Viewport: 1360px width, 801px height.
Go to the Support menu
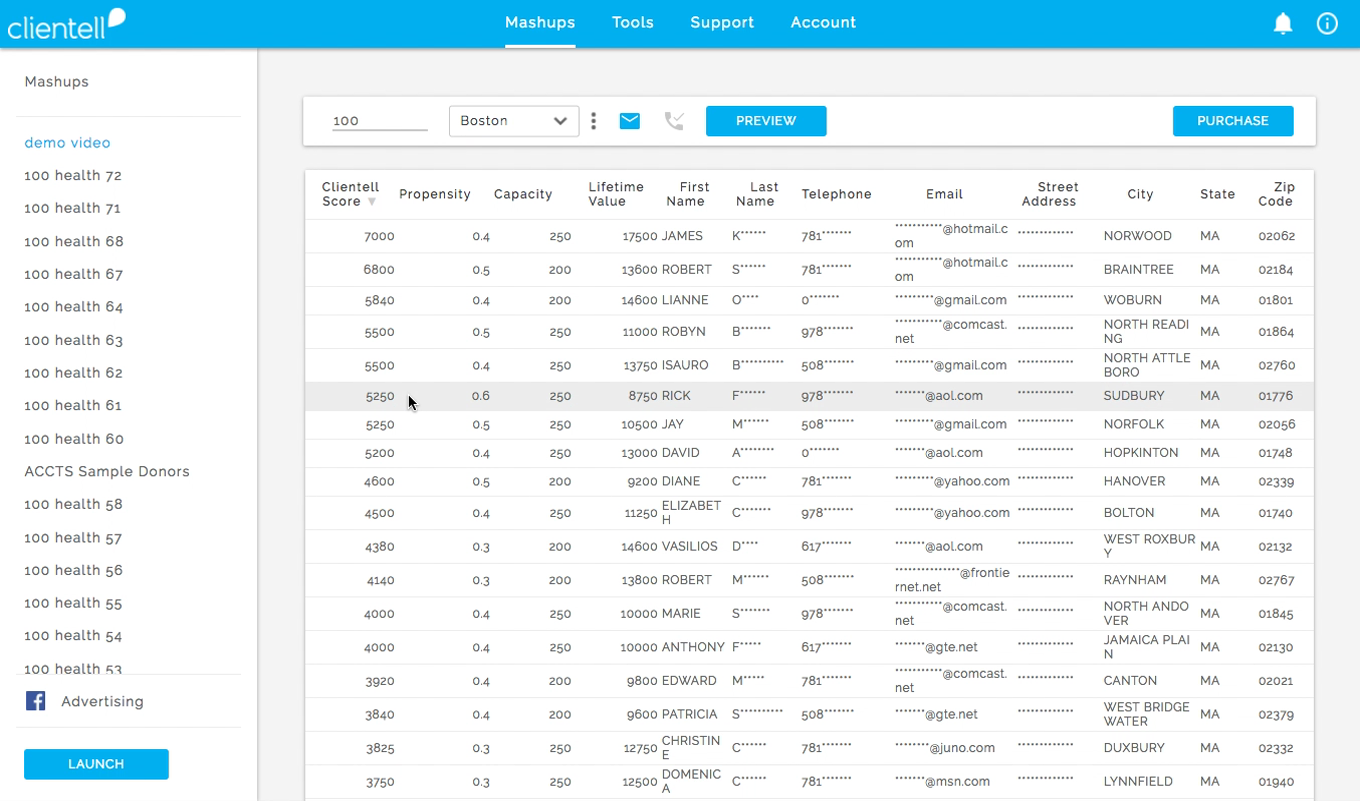coord(722,23)
